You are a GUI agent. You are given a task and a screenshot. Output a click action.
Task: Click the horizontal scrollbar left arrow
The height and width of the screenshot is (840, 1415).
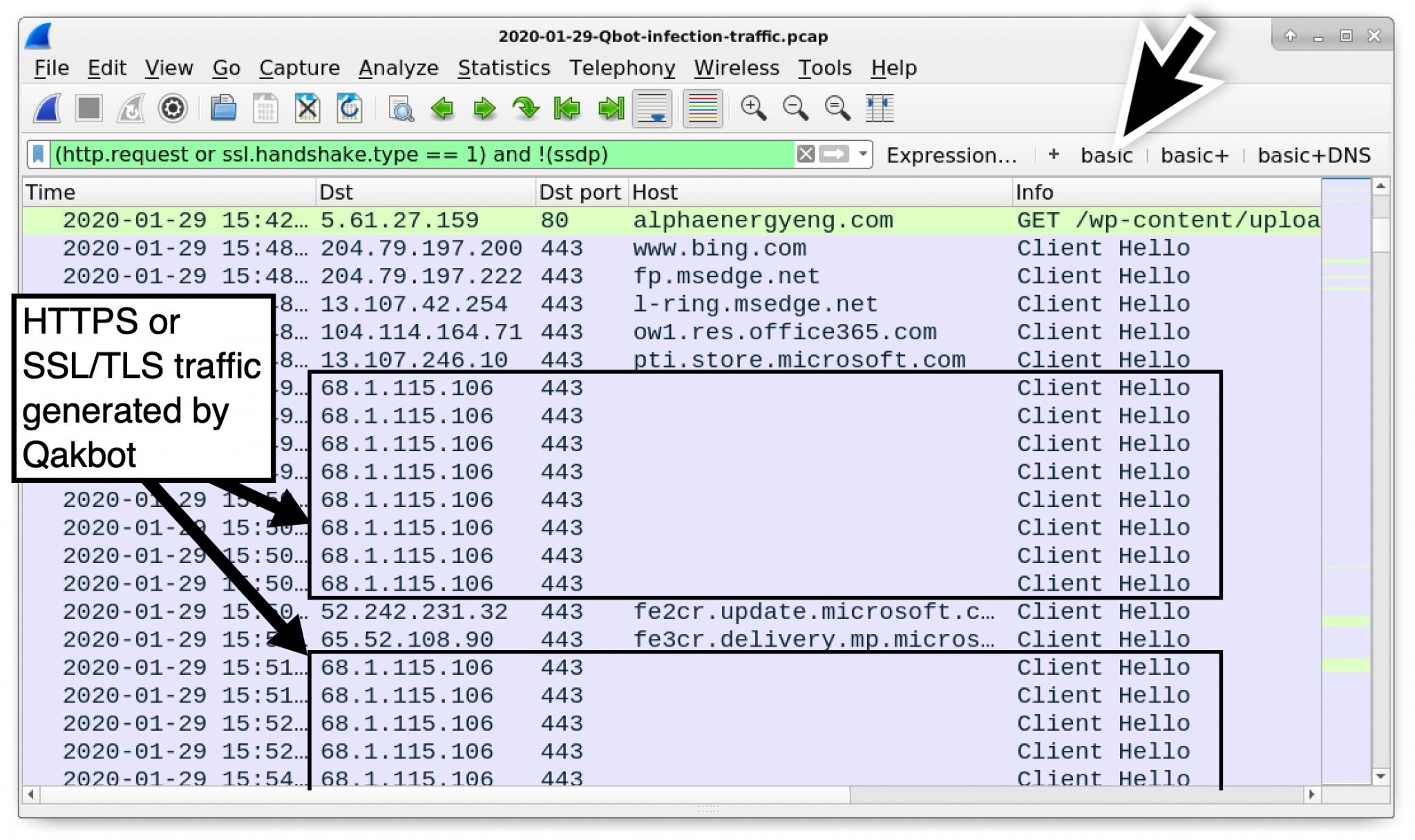(x=31, y=794)
